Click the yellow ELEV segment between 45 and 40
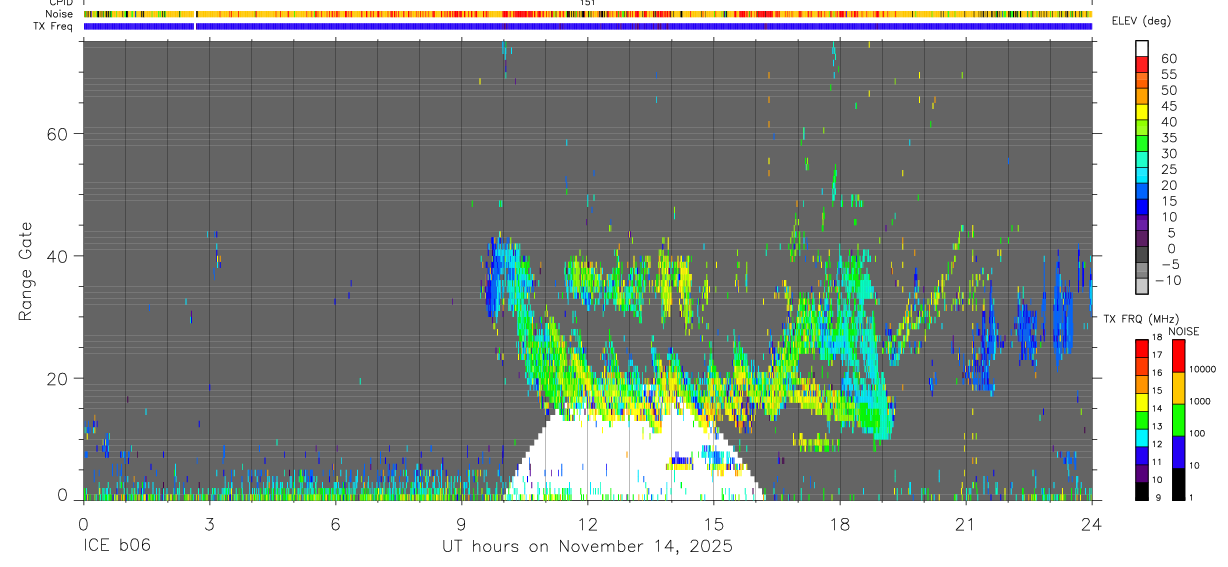Viewport: 1228px width, 567px height. pyautogui.click(x=1141, y=111)
